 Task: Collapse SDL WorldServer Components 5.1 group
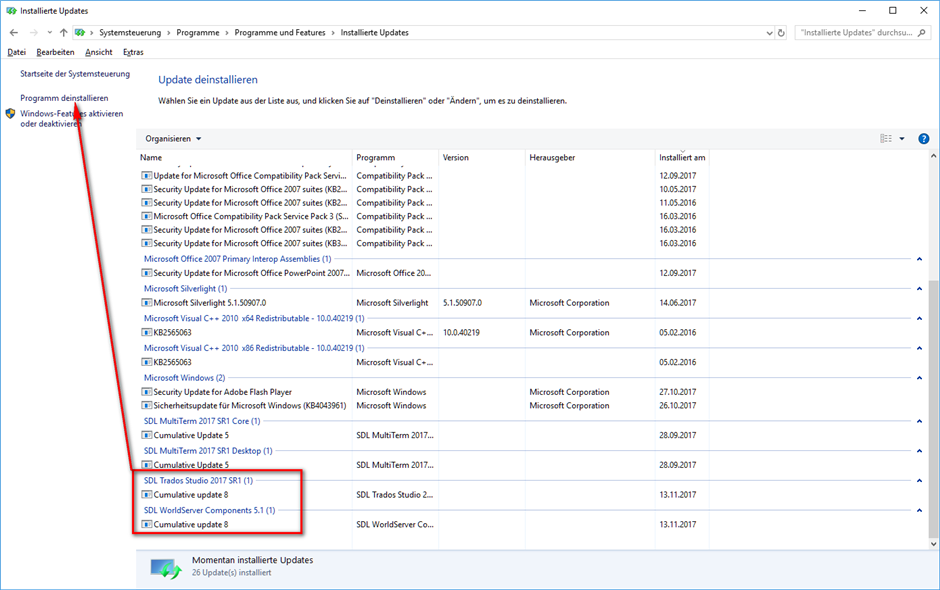(x=919, y=510)
